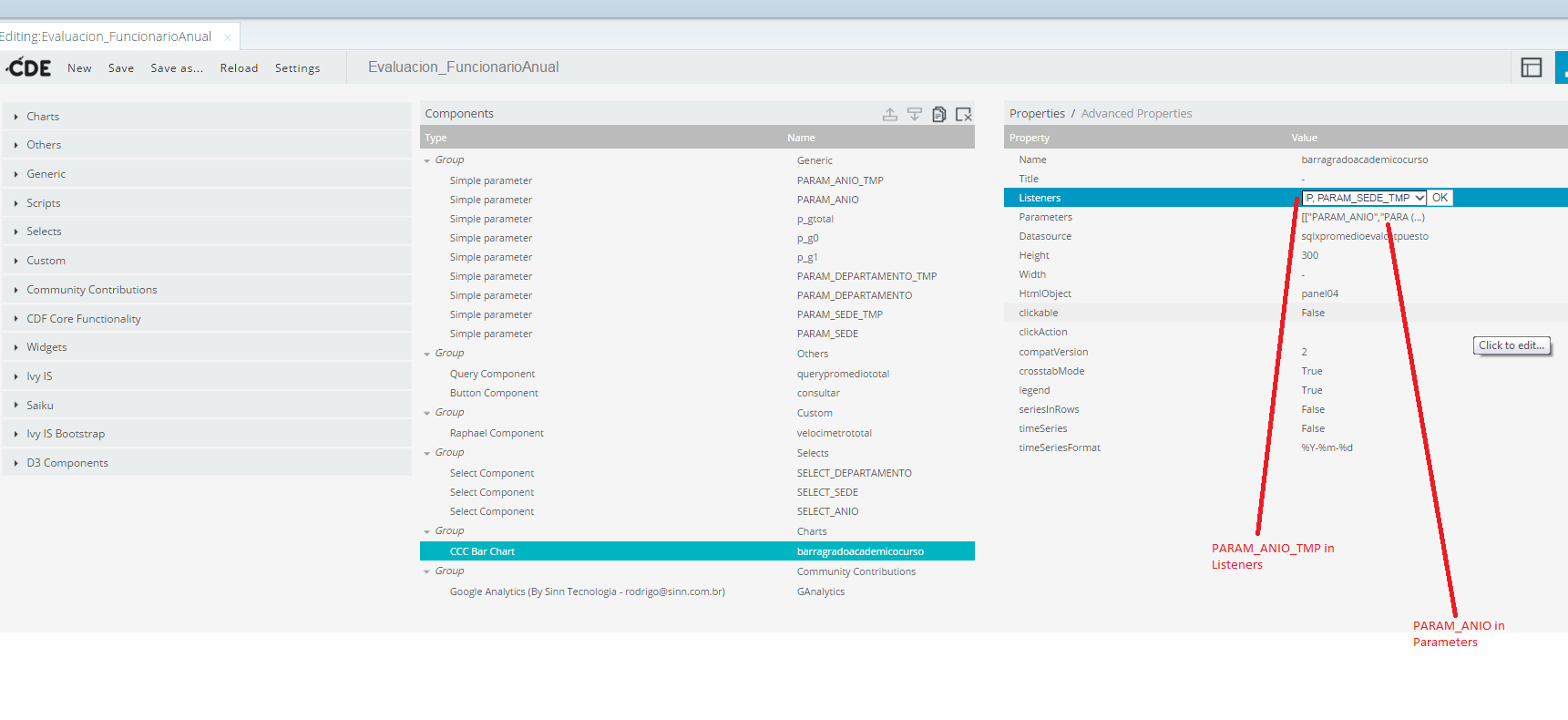Expand the Widgets category
This screenshot has height=720, width=1568.
click(x=206, y=347)
